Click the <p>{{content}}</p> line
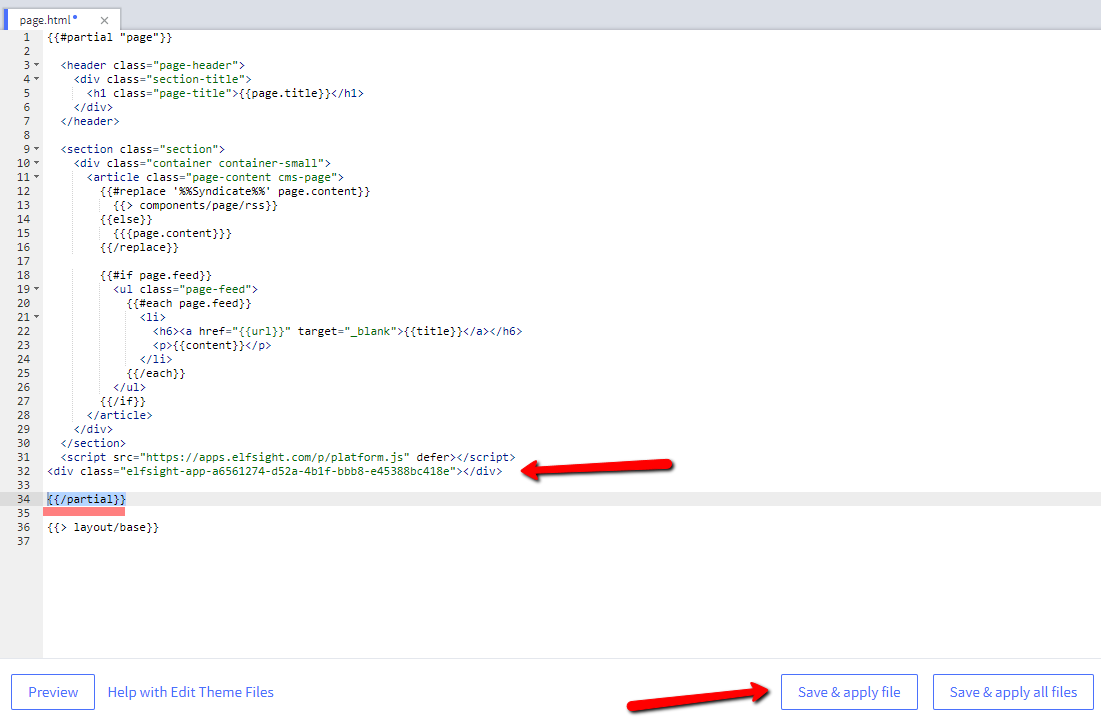The width and height of the screenshot is (1101, 727). (212, 346)
